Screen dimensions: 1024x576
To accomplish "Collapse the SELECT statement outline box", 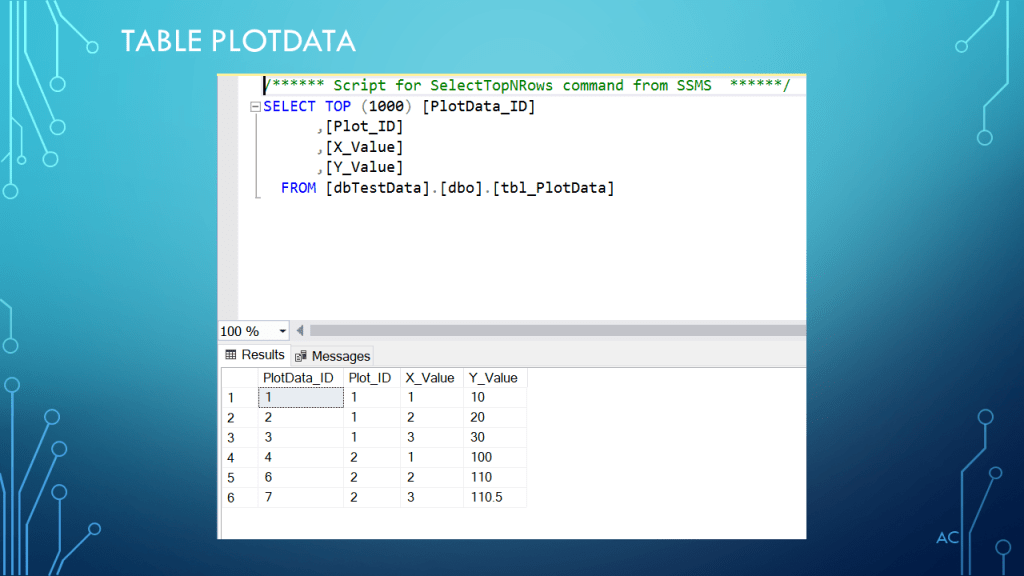I will click(255, 107).
